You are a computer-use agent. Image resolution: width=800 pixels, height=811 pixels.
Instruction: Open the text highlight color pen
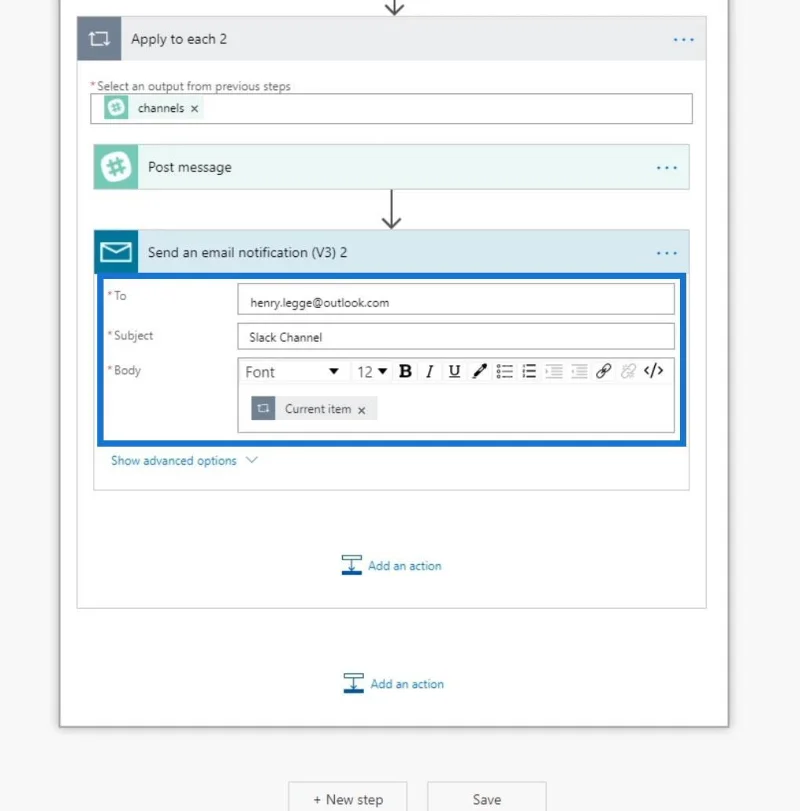[x=479, y=371]
